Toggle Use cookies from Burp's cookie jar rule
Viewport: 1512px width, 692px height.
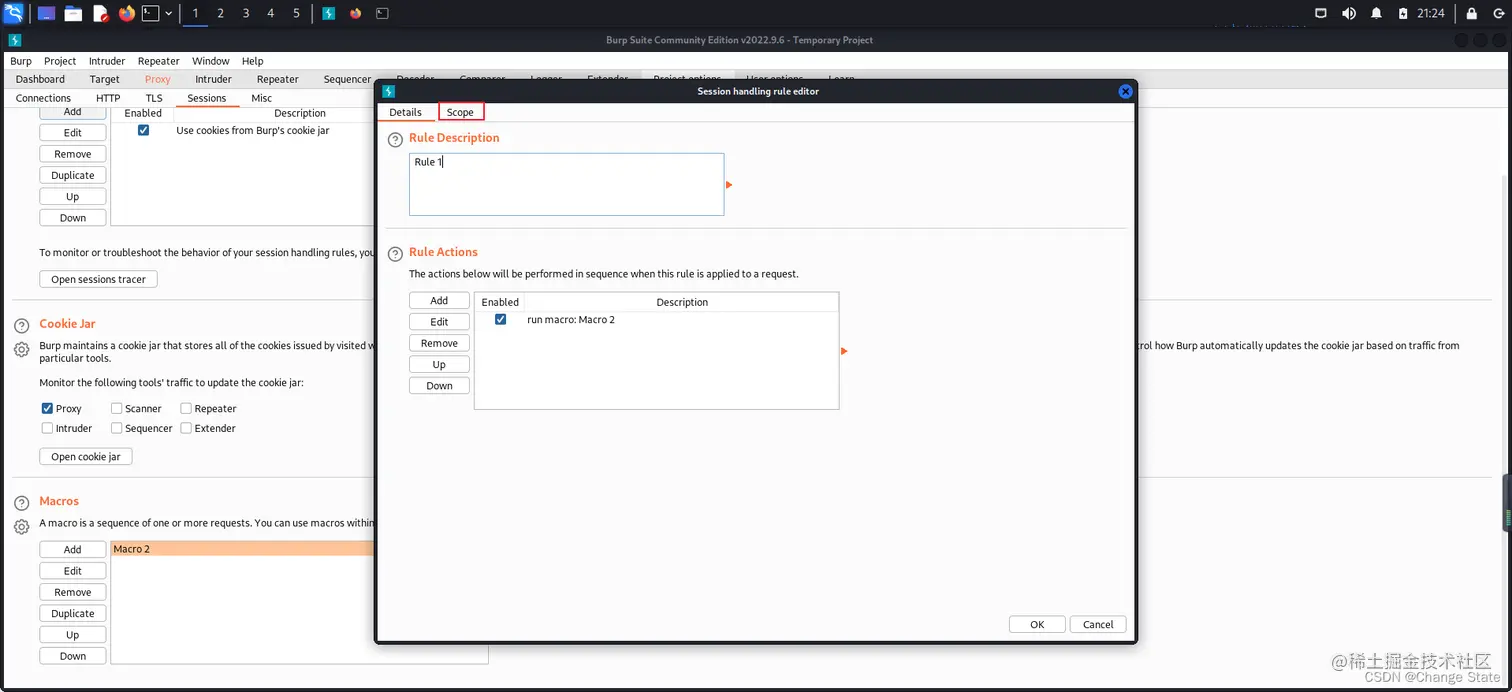tap(143, 130)
